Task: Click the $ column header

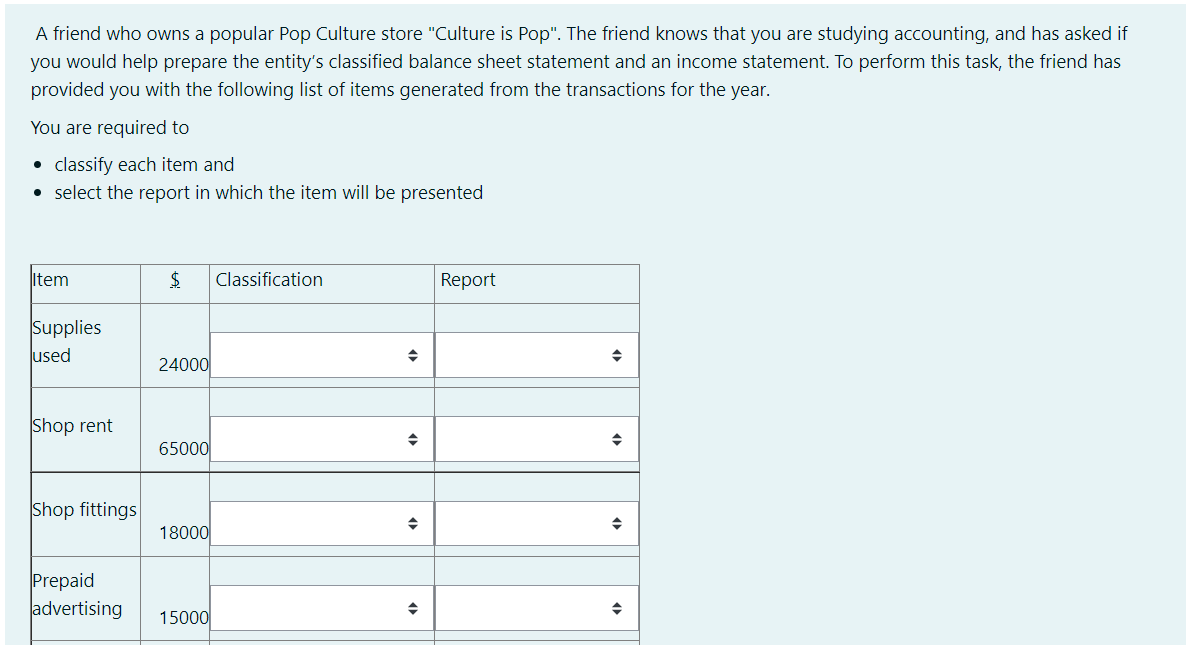Action: [x=175, y=280]
